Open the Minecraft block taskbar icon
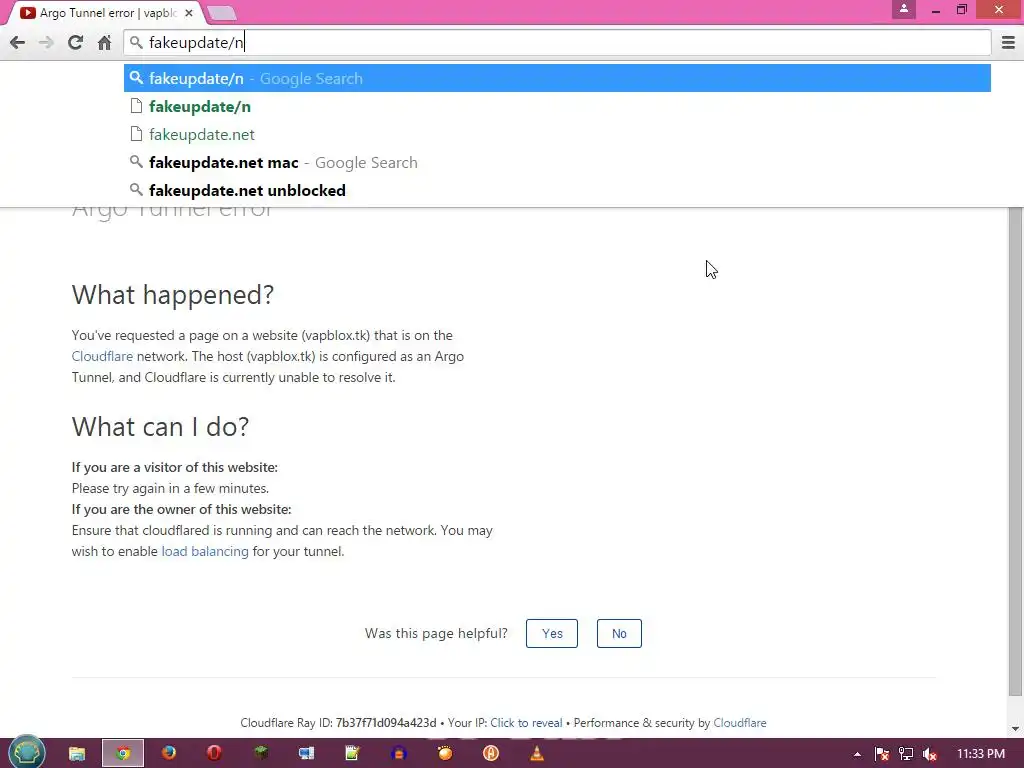 click(261, 754)
